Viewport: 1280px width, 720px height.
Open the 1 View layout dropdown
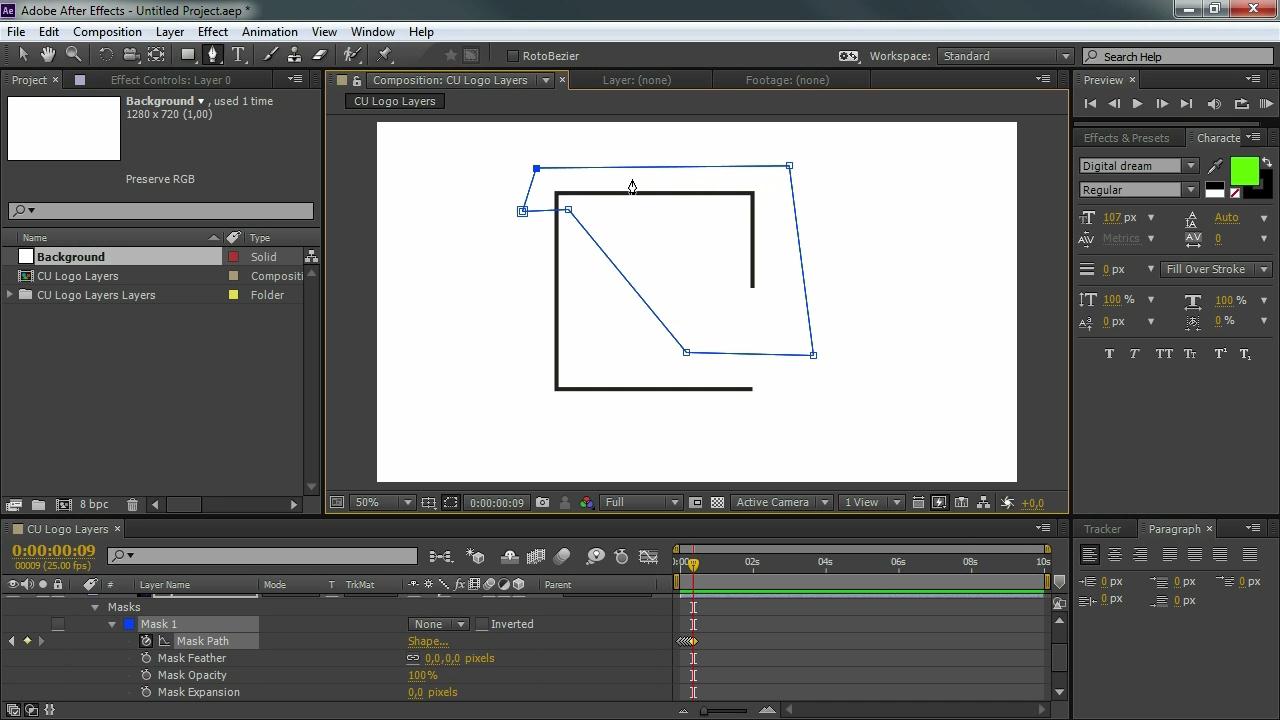point(872,502)
